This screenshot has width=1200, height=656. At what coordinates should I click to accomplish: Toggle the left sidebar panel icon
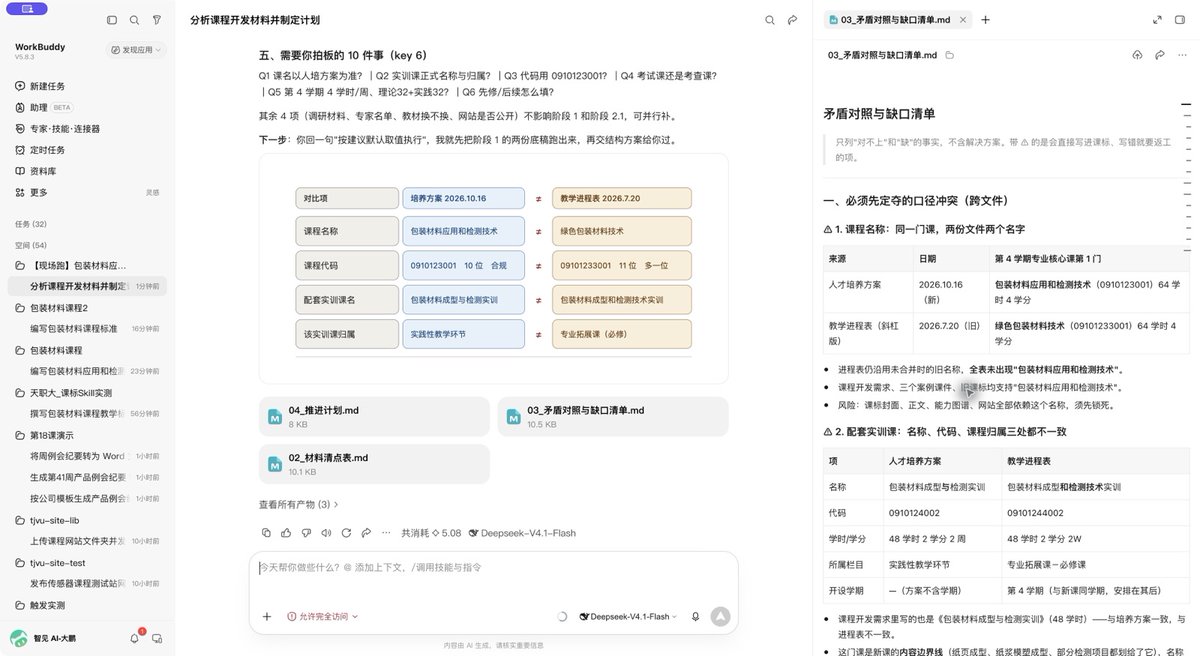click(112, 20)
